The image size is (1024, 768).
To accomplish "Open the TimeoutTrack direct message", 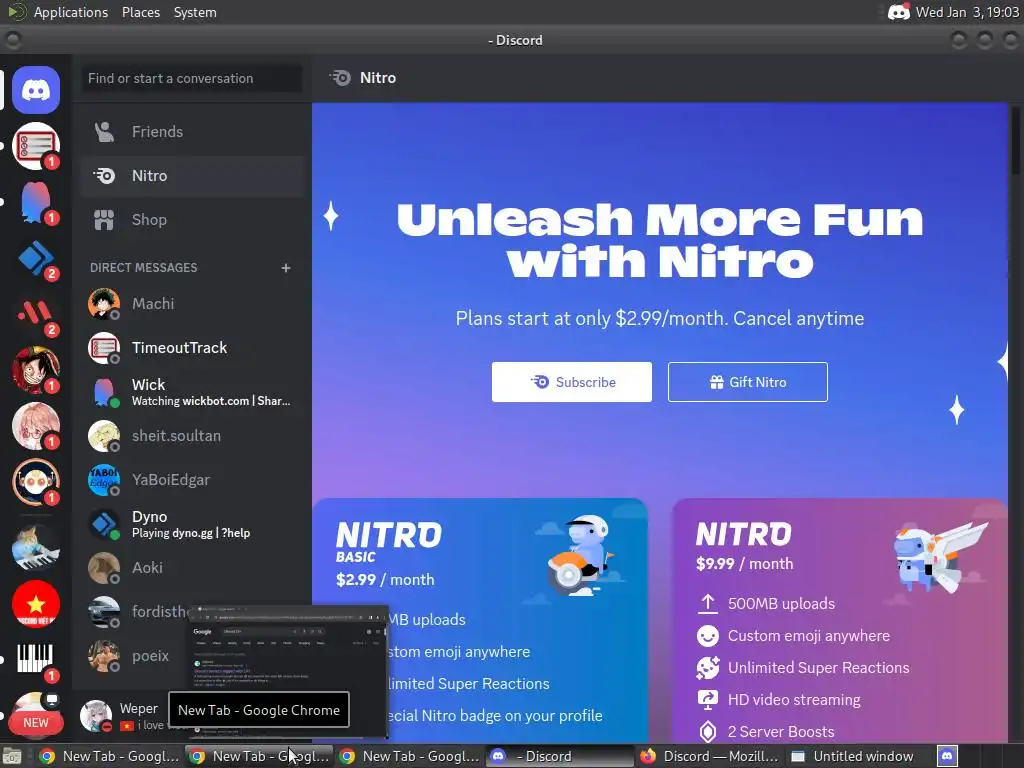I will pos(192,348).
